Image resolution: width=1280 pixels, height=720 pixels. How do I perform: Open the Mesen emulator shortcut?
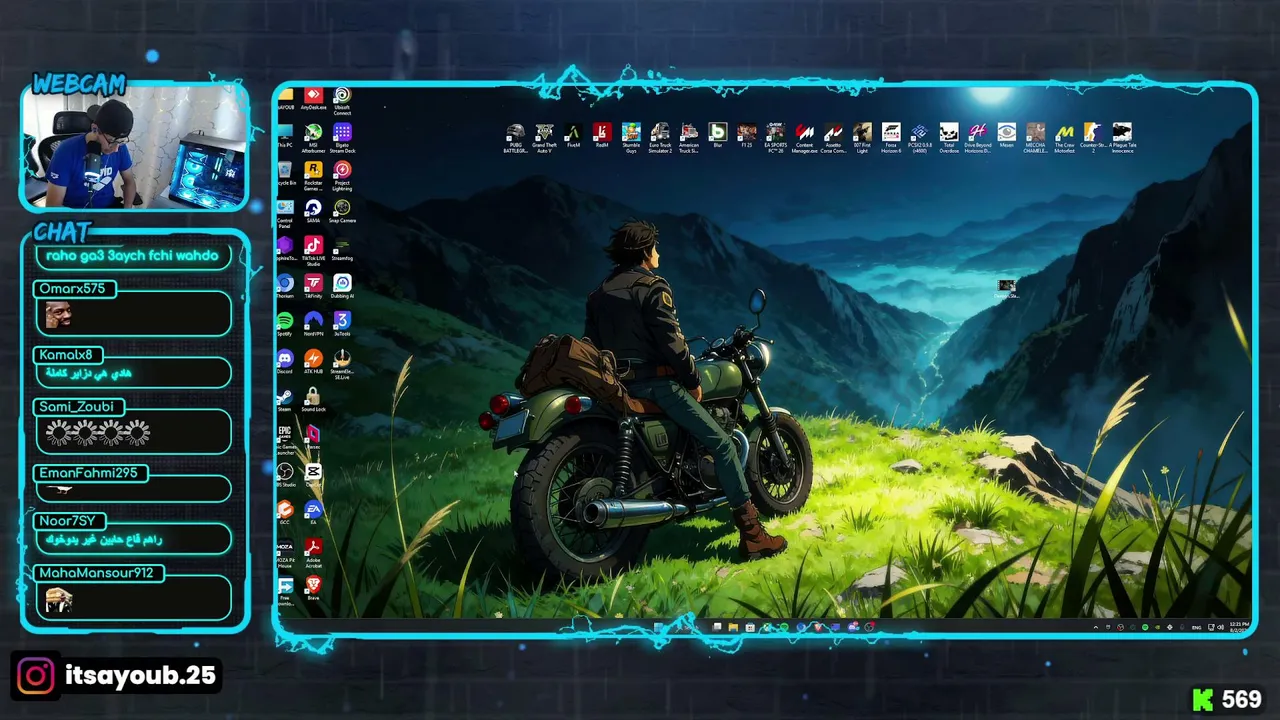pyautogui.click(x=1007, y=136)
